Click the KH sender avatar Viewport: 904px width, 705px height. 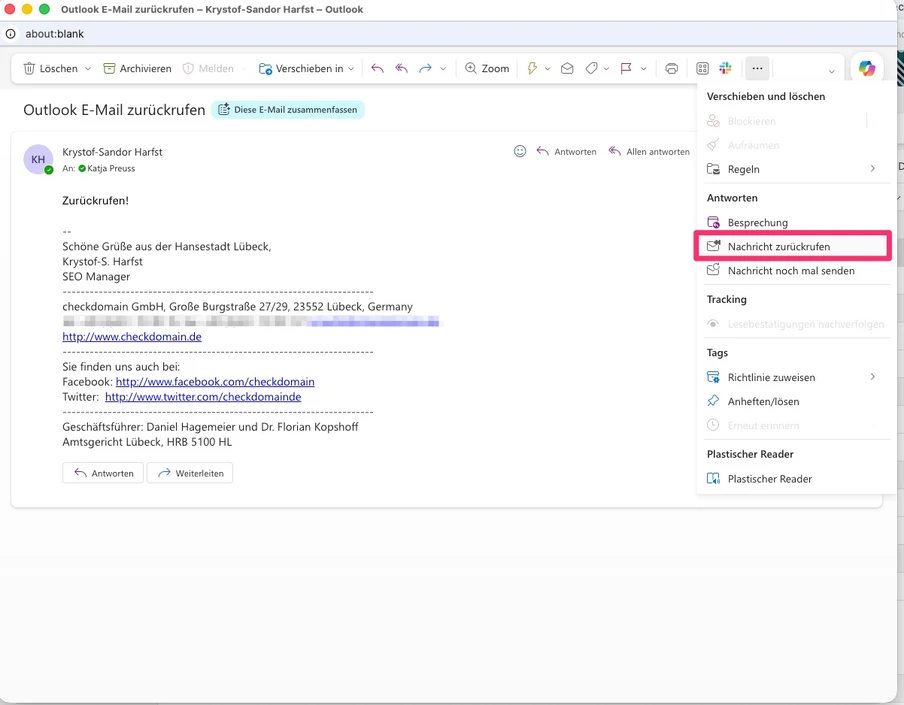tap(38, 159)
